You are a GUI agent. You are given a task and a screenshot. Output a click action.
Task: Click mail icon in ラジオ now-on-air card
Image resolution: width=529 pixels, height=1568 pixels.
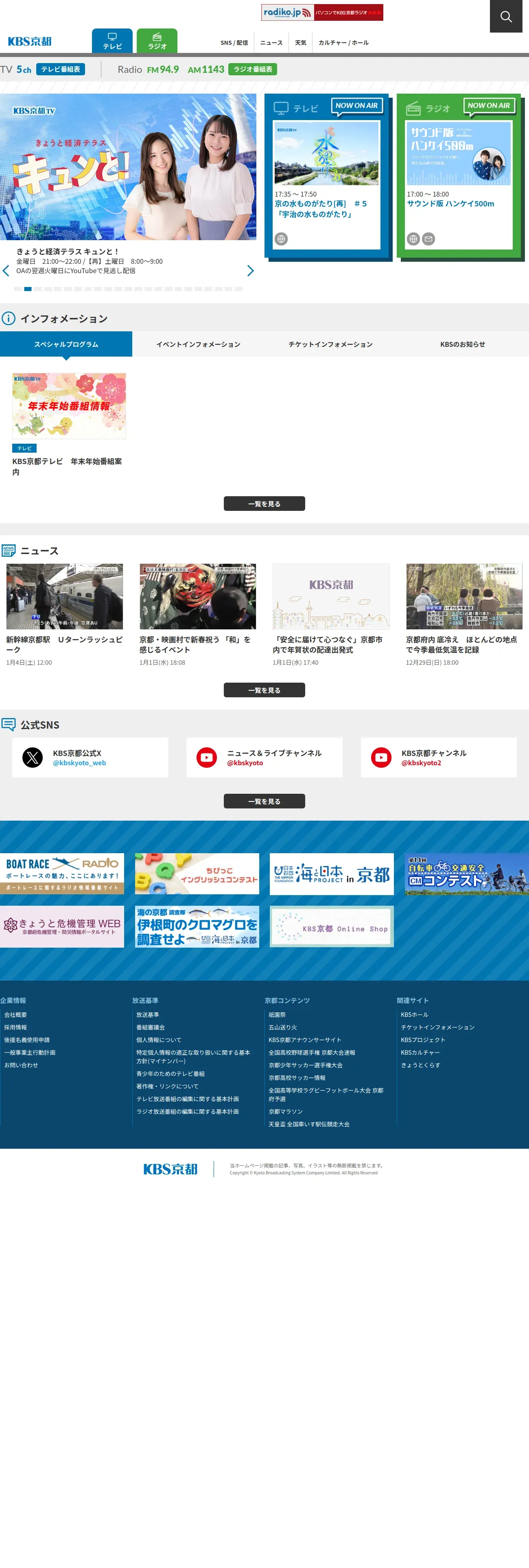pyautogui.click(x=428, y=239)
